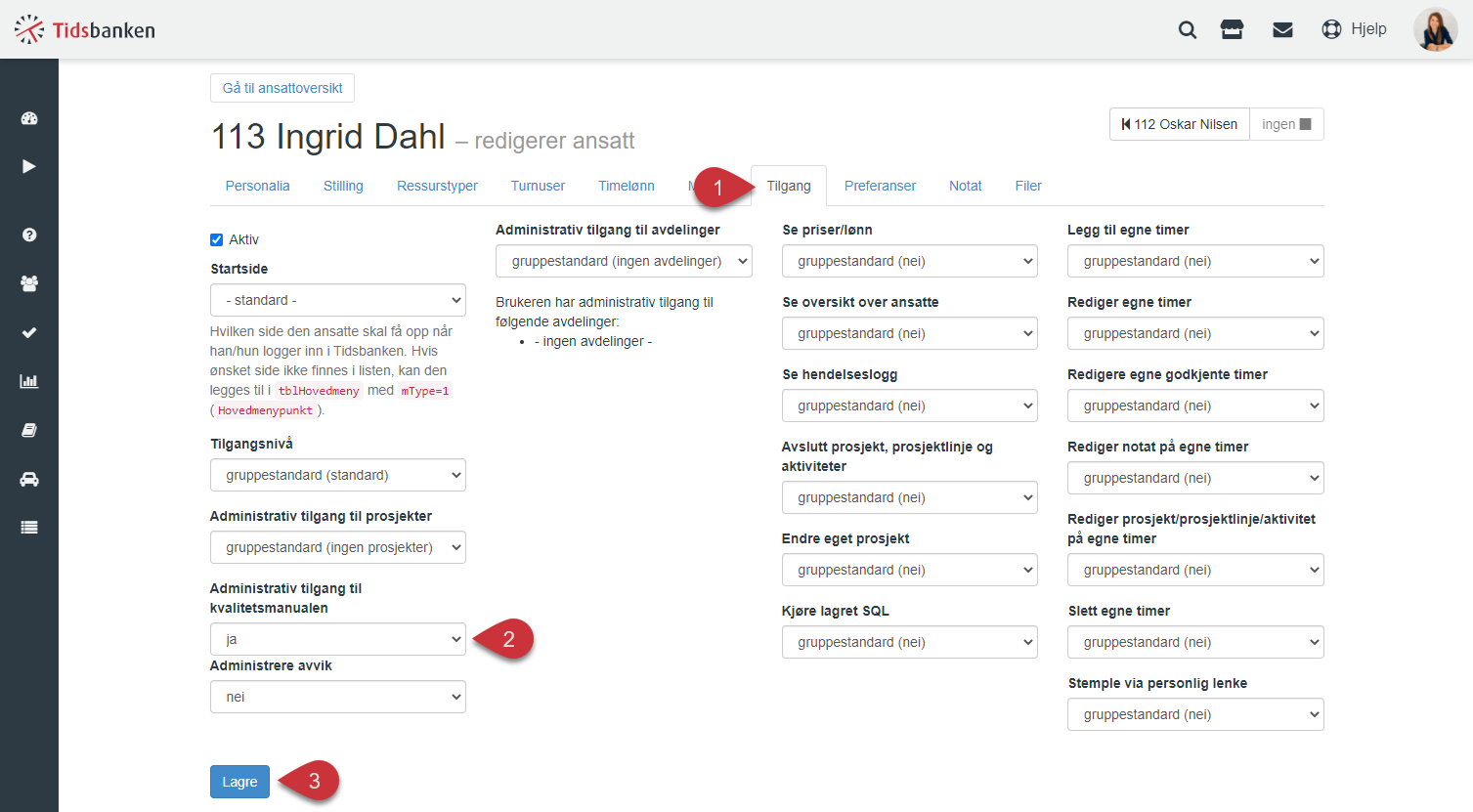
Task: Switch to the Preferanser tab
Action: 880,186
